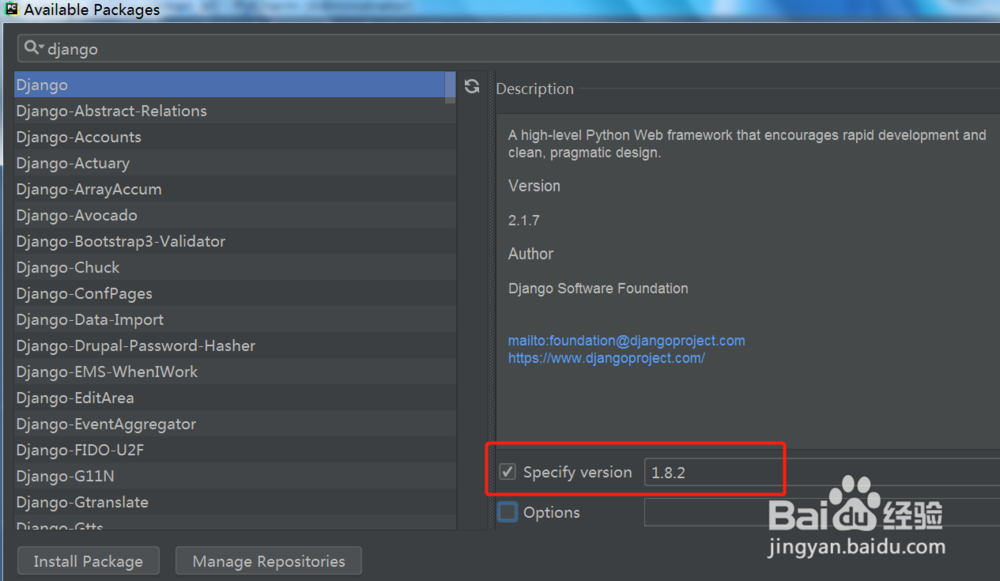Click the version field showing 1.8.2
This screenshot has width=1000, height=581.
pos(822,473)
